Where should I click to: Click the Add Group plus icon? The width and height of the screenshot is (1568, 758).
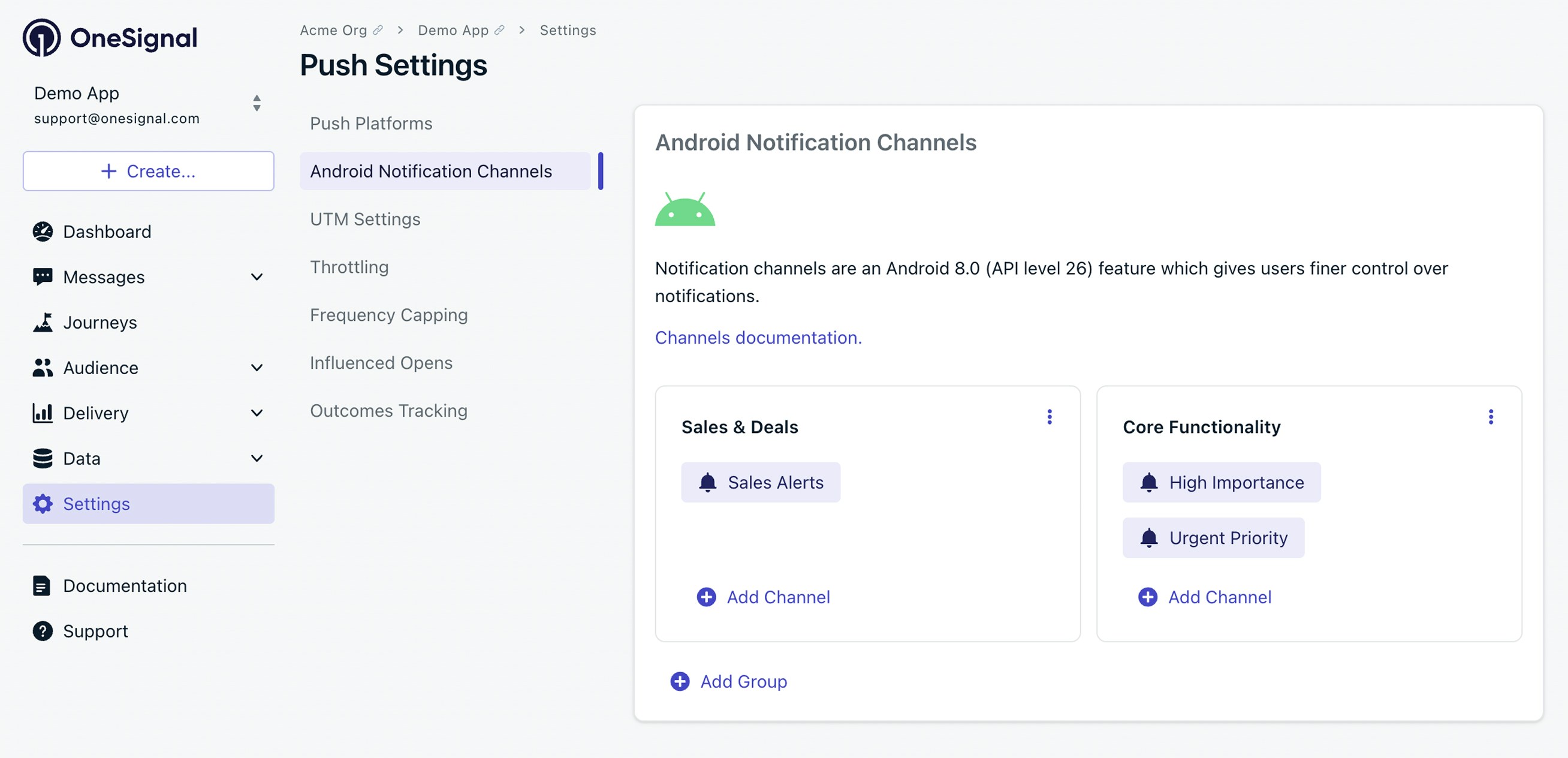[679, 681]
